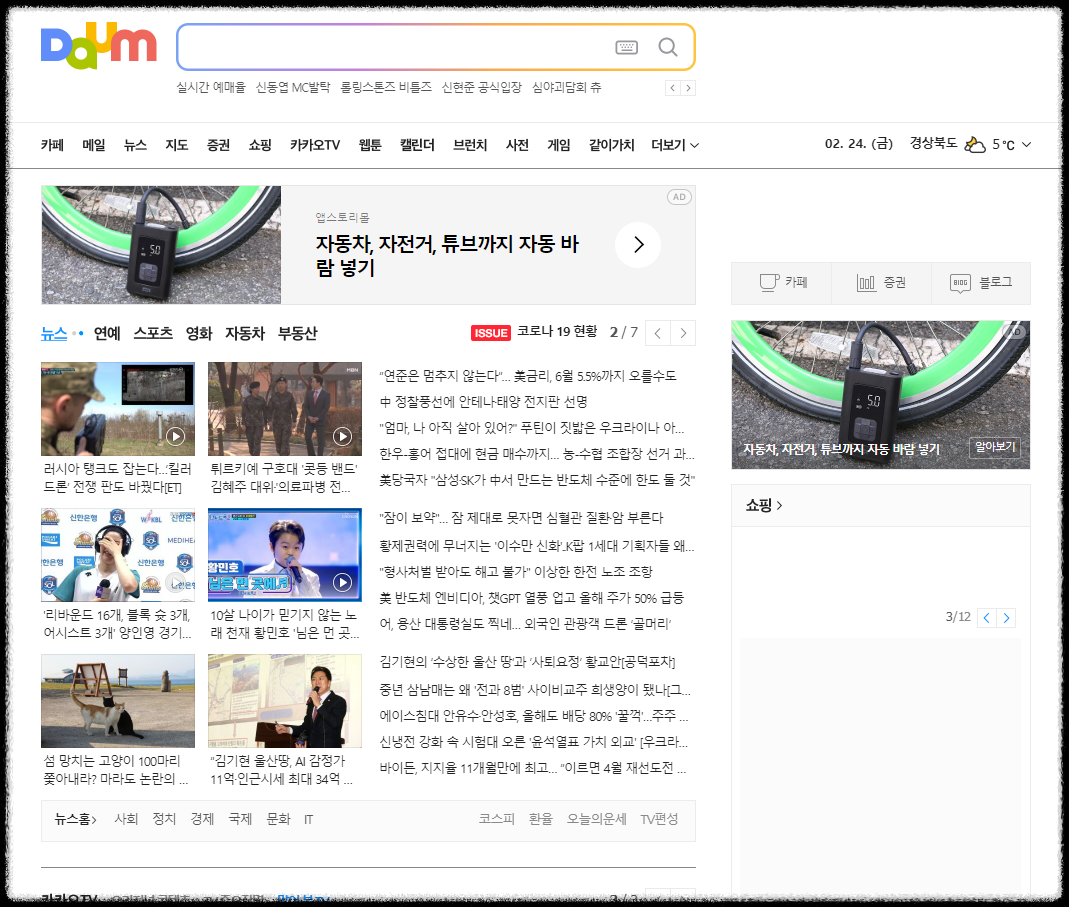Go to next news page arrow

click(683, 333)
